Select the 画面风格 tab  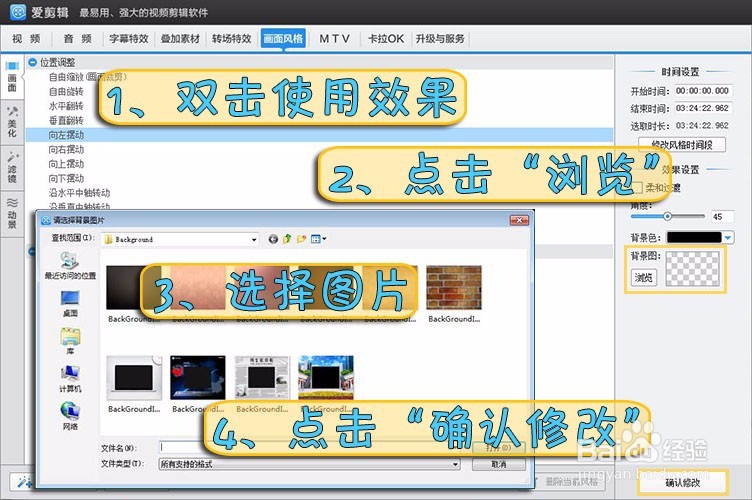283,38
